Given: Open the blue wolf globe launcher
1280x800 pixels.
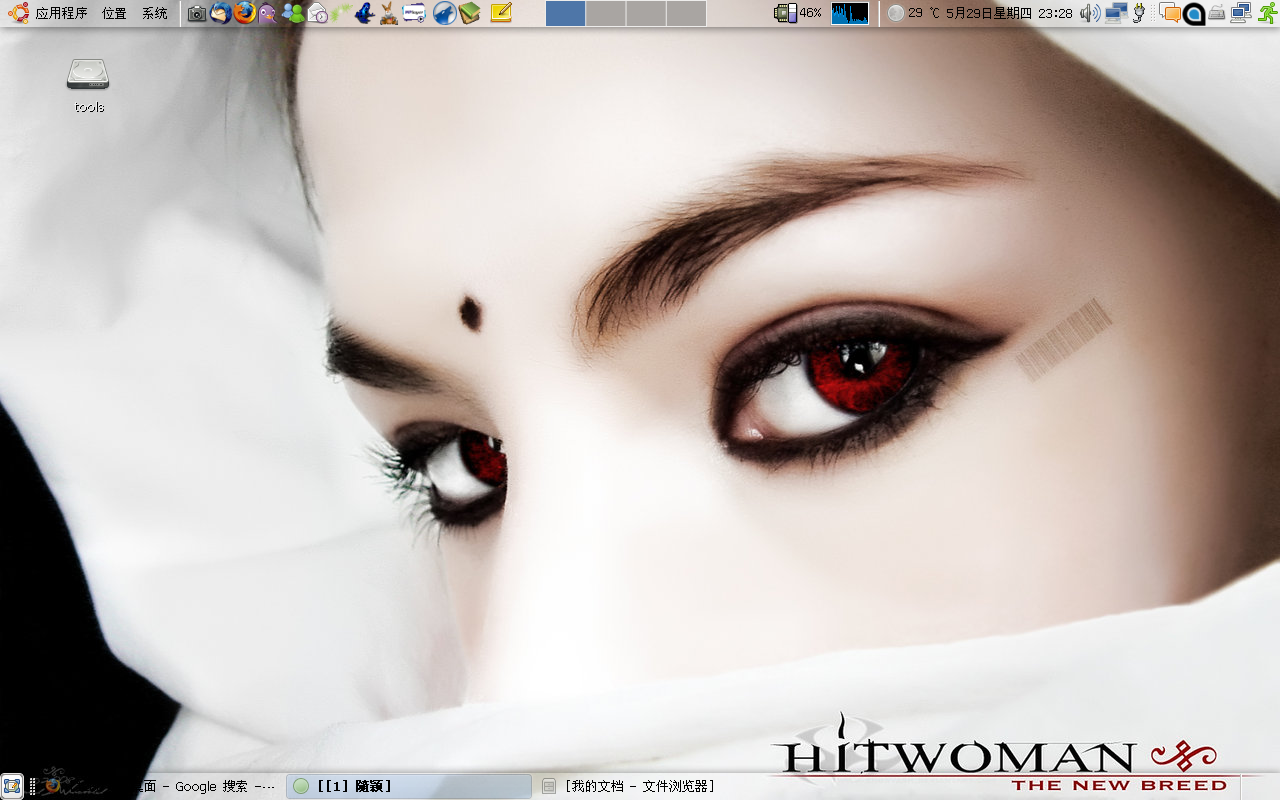Looking at the screenshot, I should point(445,13).
